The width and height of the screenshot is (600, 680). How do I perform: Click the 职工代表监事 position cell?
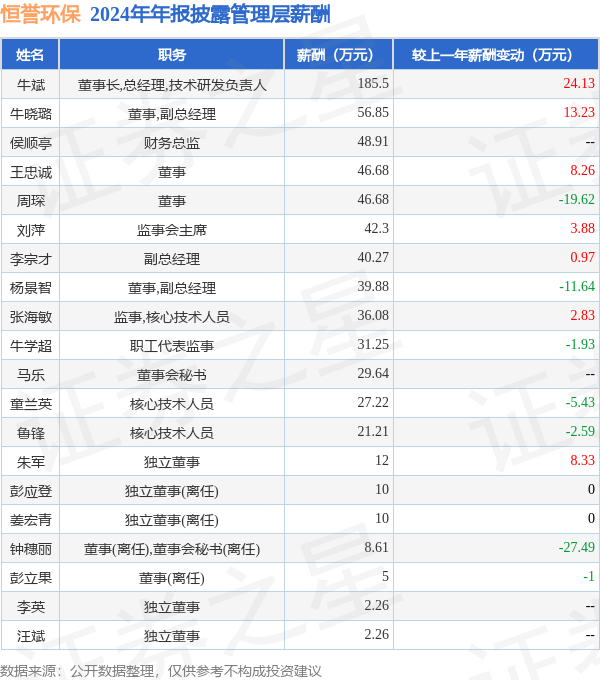tap(172, 346)
